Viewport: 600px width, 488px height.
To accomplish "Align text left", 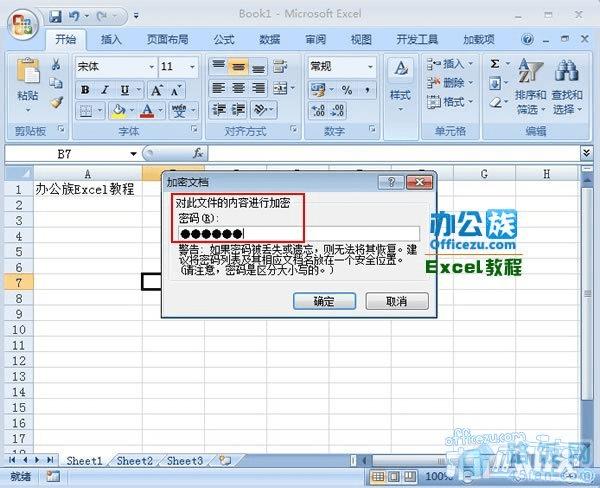I will click(x=218, y=89).
